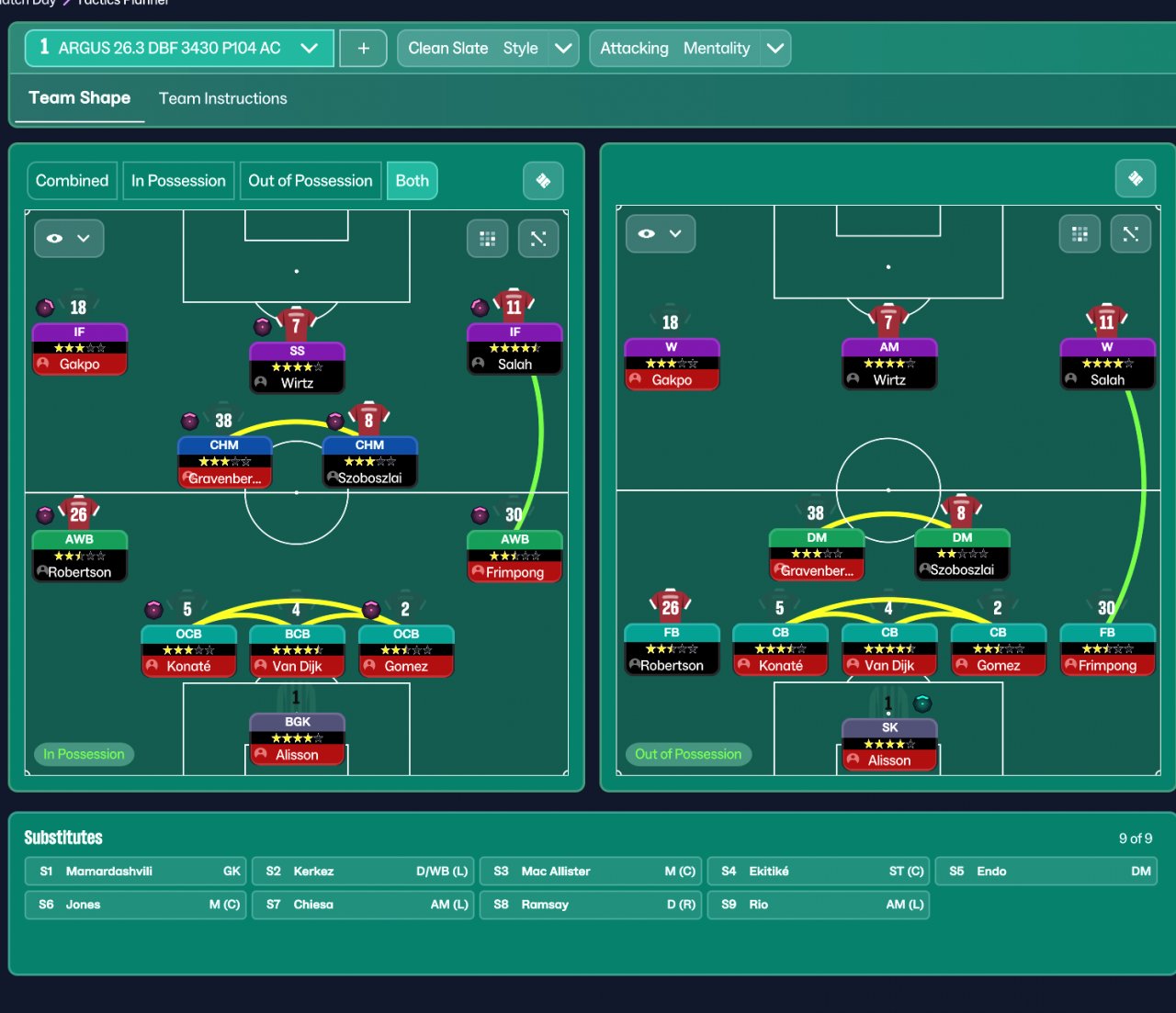The image size is (1176, 1013).
Task: Select Salah's W role card
Action: click(x=1107, y=365)
